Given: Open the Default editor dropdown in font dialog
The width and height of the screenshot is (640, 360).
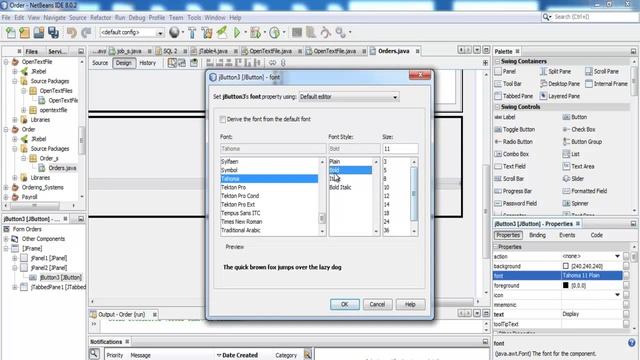Looking at the screenshot, I should pyautogui.click(x=349, y=97).
